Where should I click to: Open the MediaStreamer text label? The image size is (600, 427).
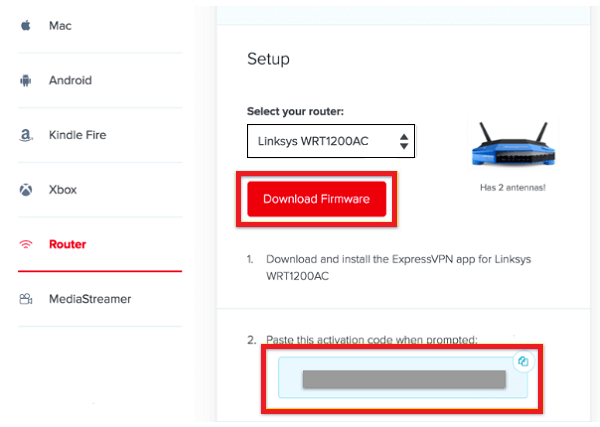89,299
